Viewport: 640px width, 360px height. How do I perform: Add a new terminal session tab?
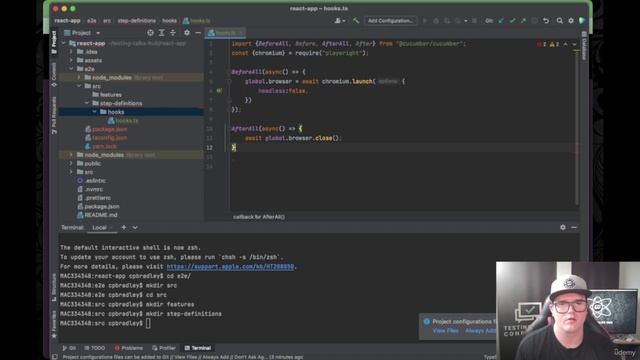click(x=124, y=227)
